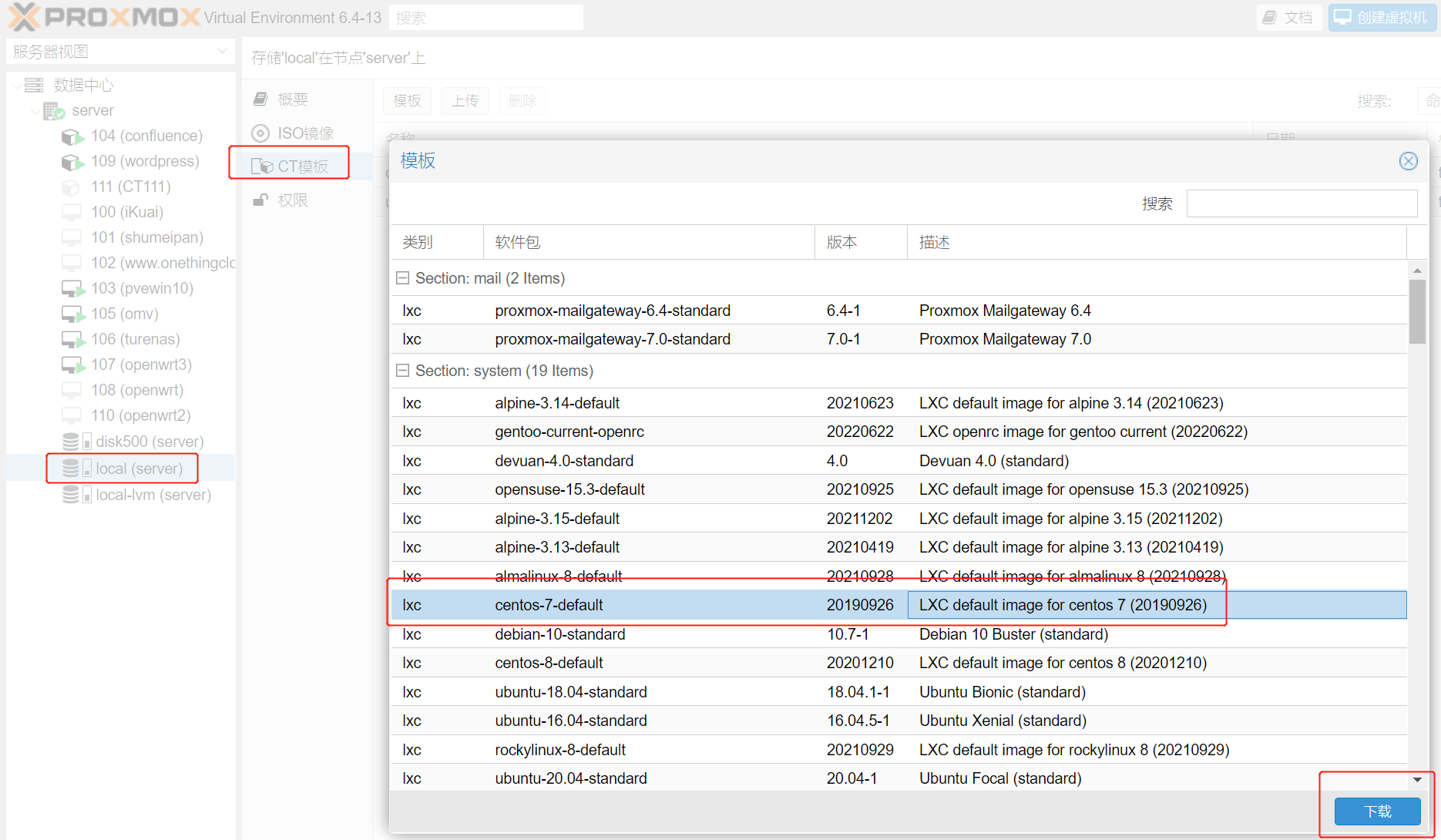Click the Proxmox logo
The image size is (1441, 840).
104,17
